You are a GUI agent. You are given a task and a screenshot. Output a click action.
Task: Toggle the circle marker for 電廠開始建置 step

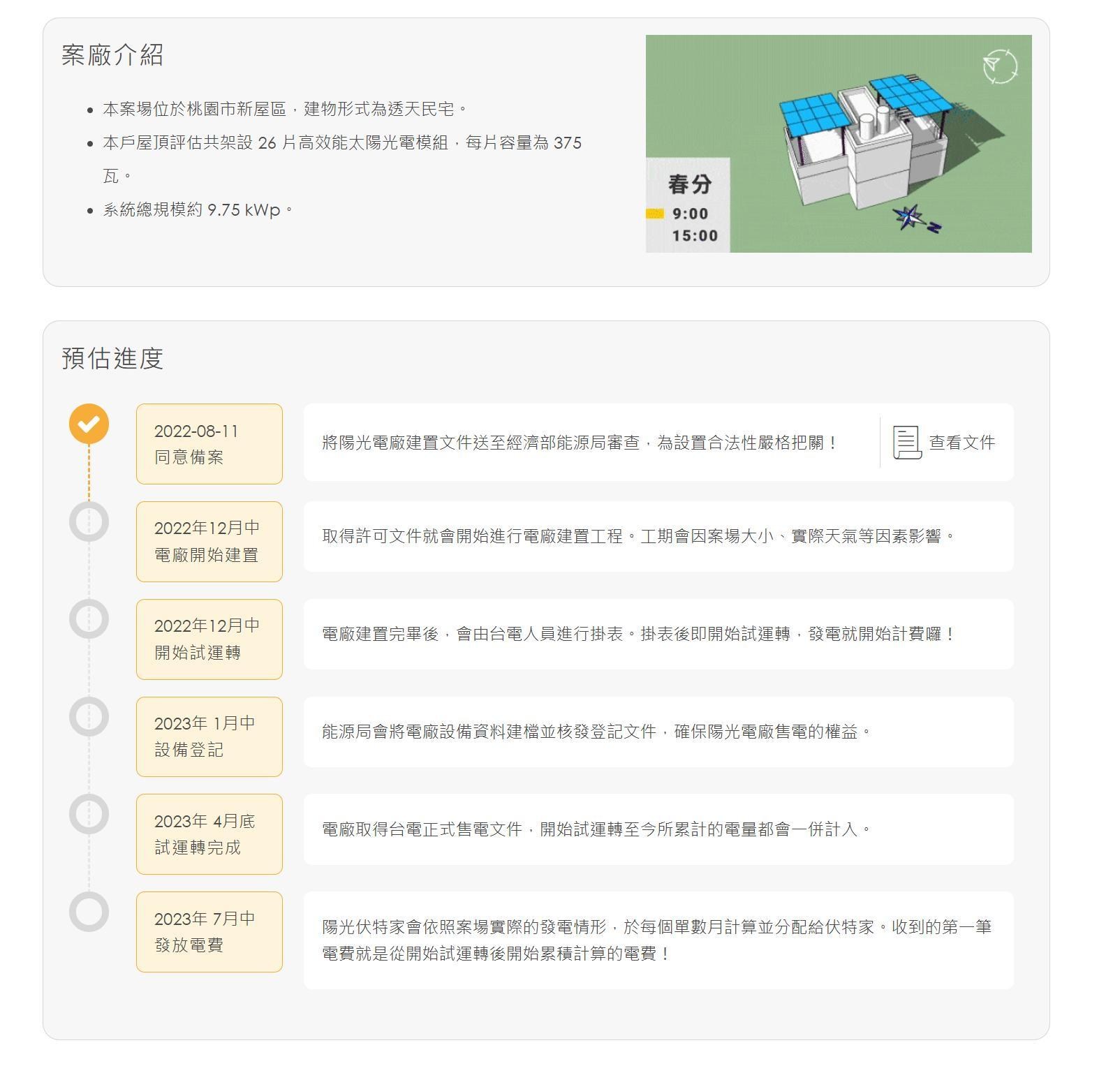pos(89,521)
